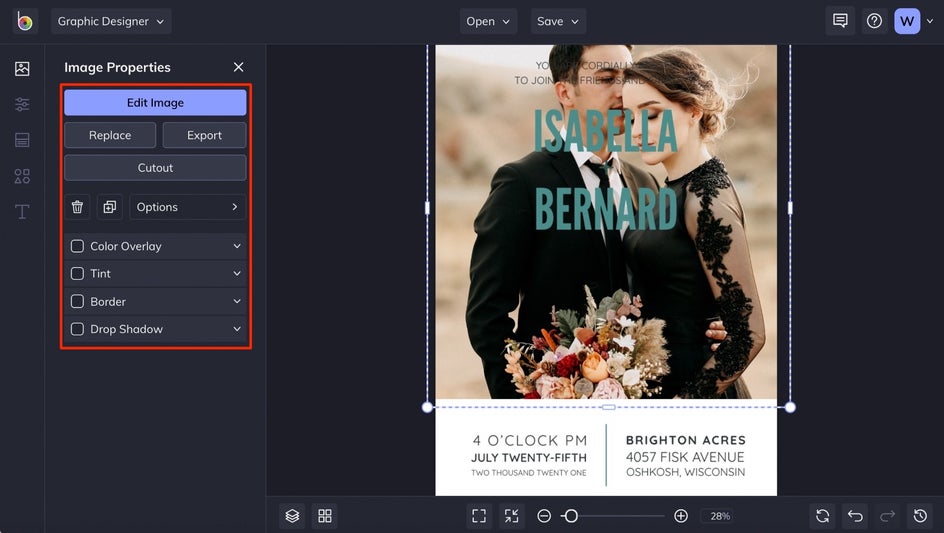Screen dimensions: 944x533
Task: Select the 4 O'CLOCK PM text
Action: pos(530,440)
